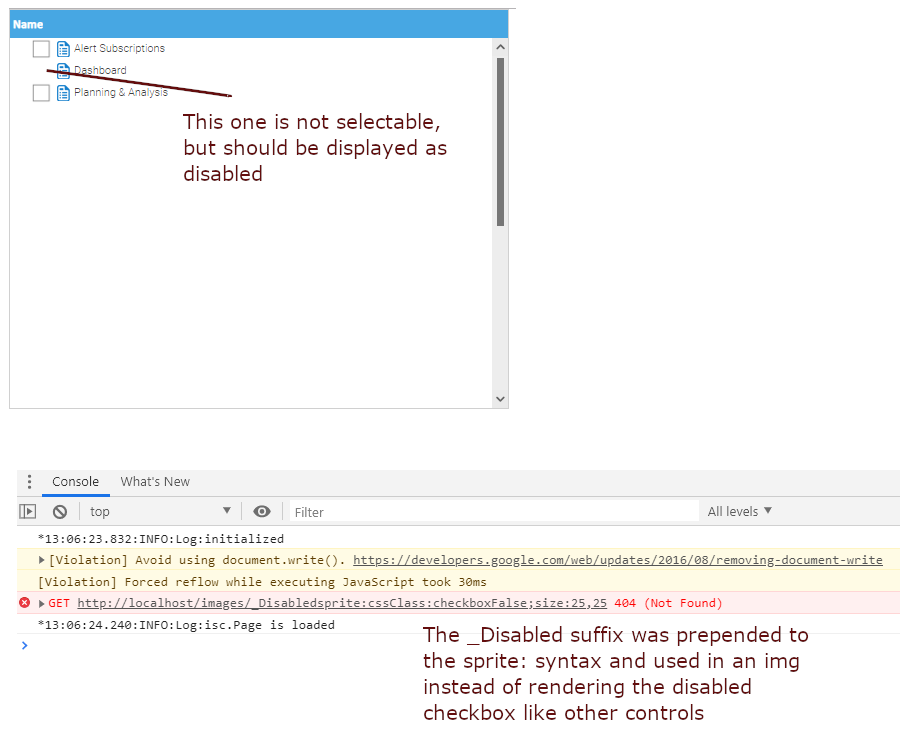Click the Name column header
The width and height of the screenshot is (911, 752).
259,24
